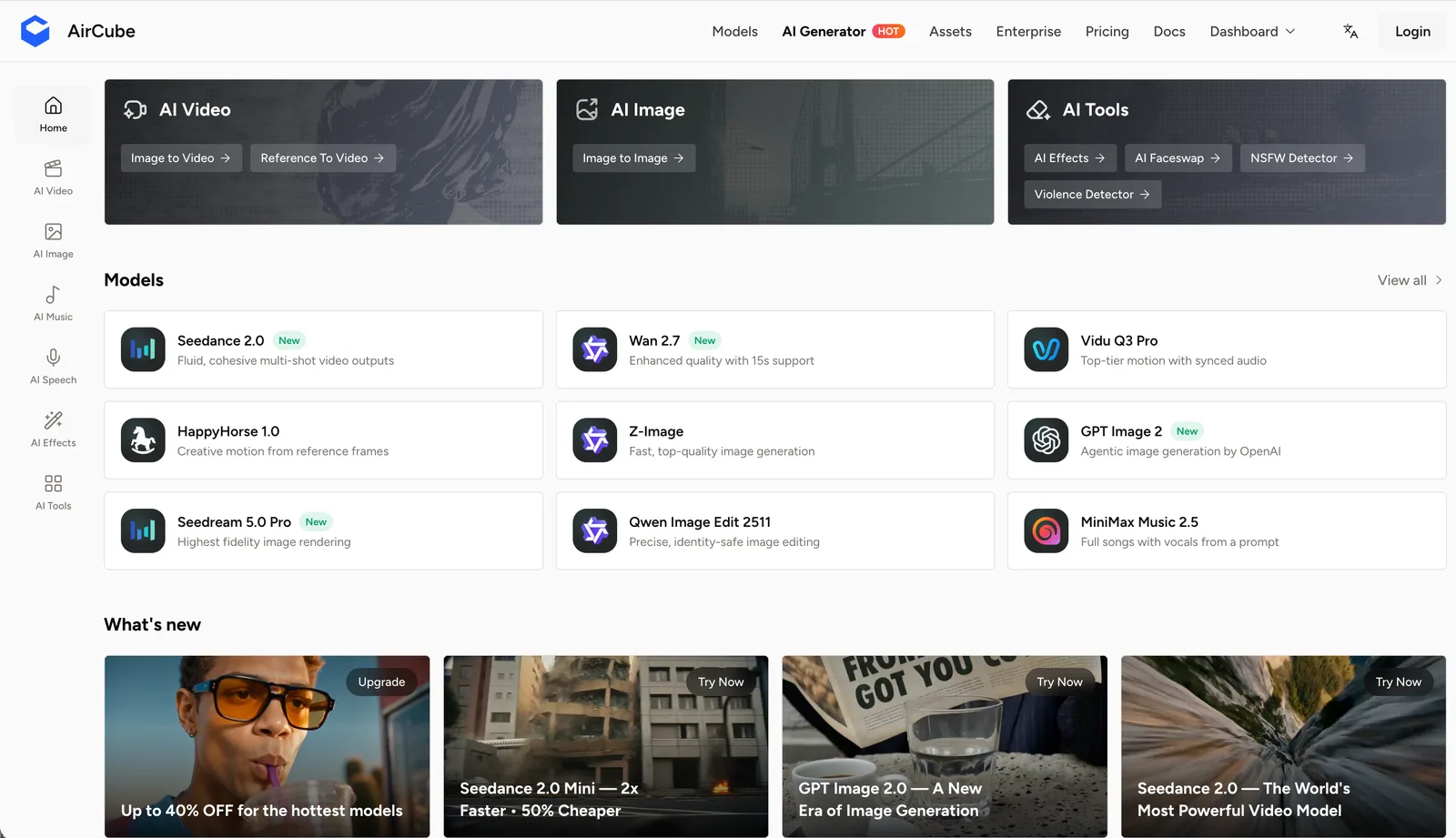Open the Pricing menu item
Image resolution: width=1456 pixels, height=838 pixels.
1107,31
